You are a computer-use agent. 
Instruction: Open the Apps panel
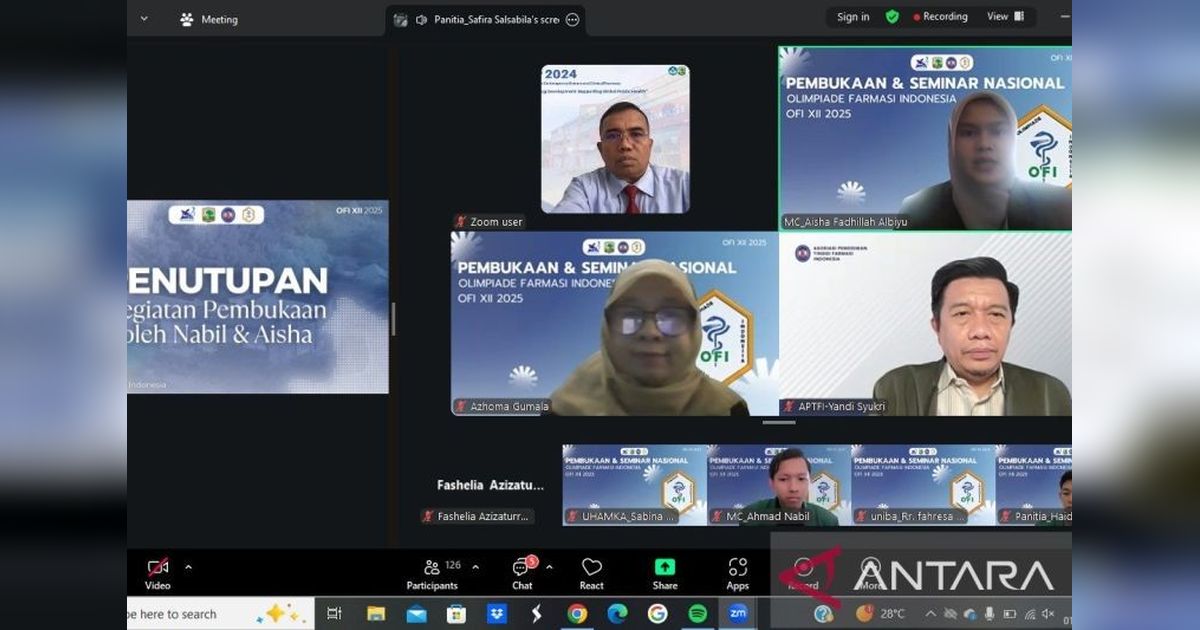(738, 574)
